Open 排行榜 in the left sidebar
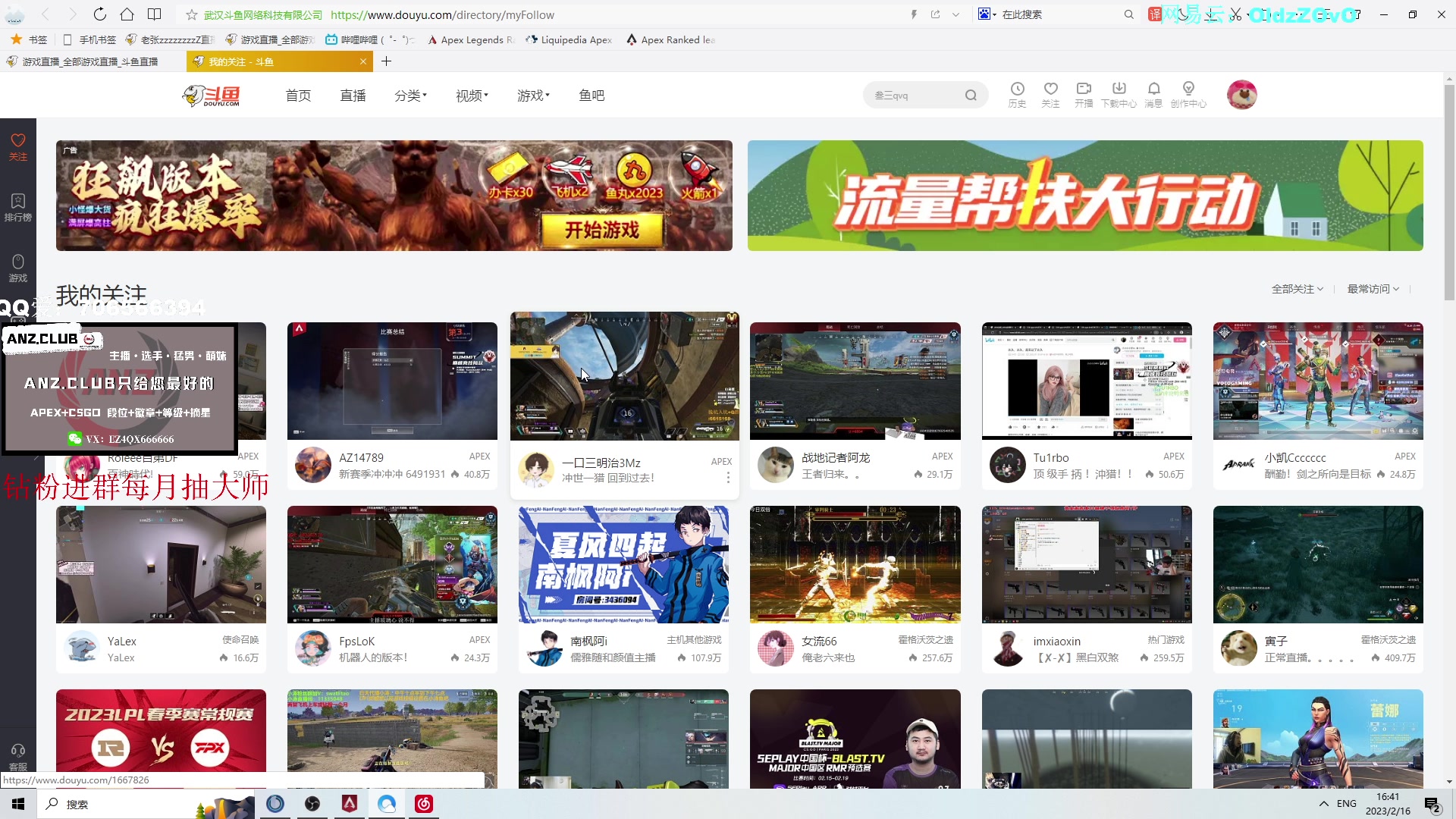 tap(18, 207)
